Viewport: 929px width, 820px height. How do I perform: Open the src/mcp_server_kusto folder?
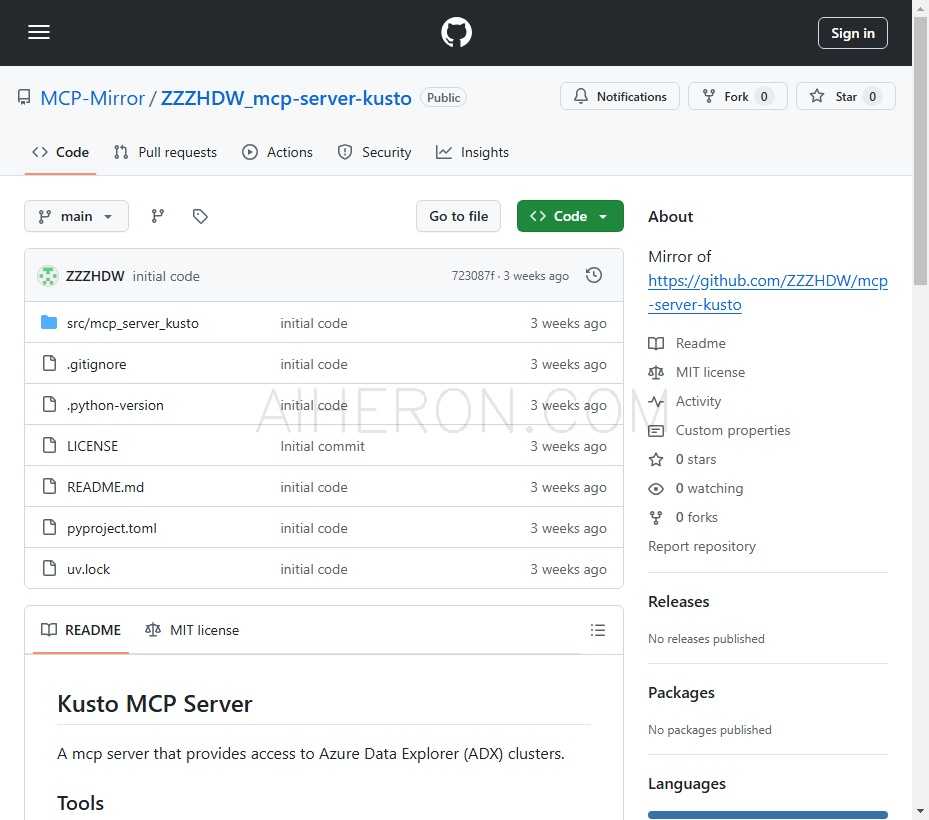[x=133, y=323]
